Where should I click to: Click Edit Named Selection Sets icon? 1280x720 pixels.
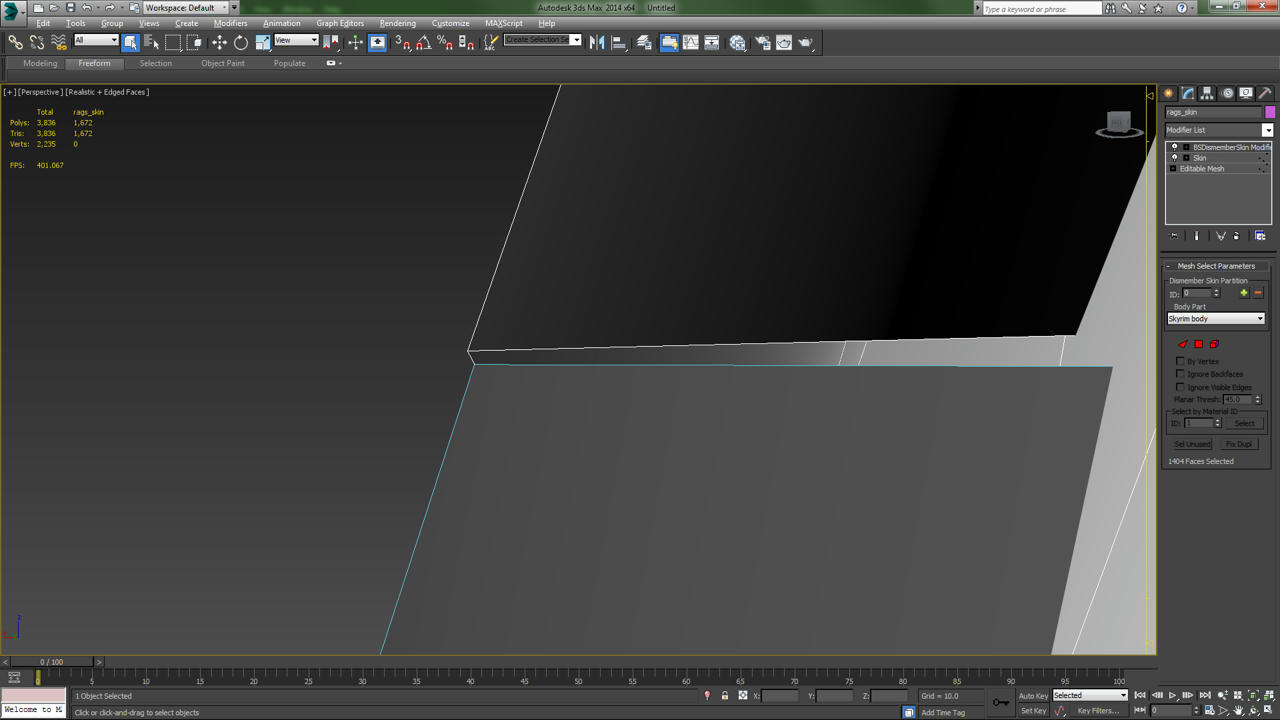click(491, 42)
